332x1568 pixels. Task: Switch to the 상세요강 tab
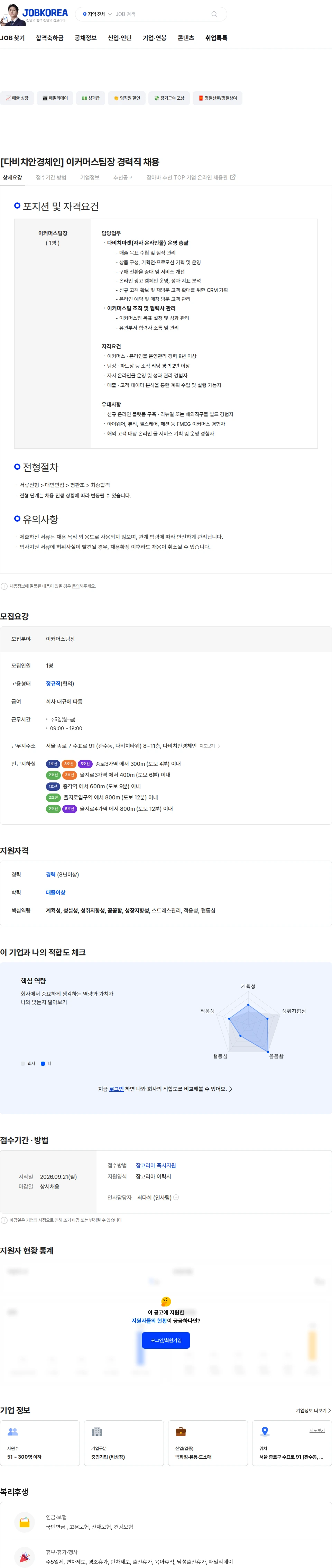tap(12, 178)
